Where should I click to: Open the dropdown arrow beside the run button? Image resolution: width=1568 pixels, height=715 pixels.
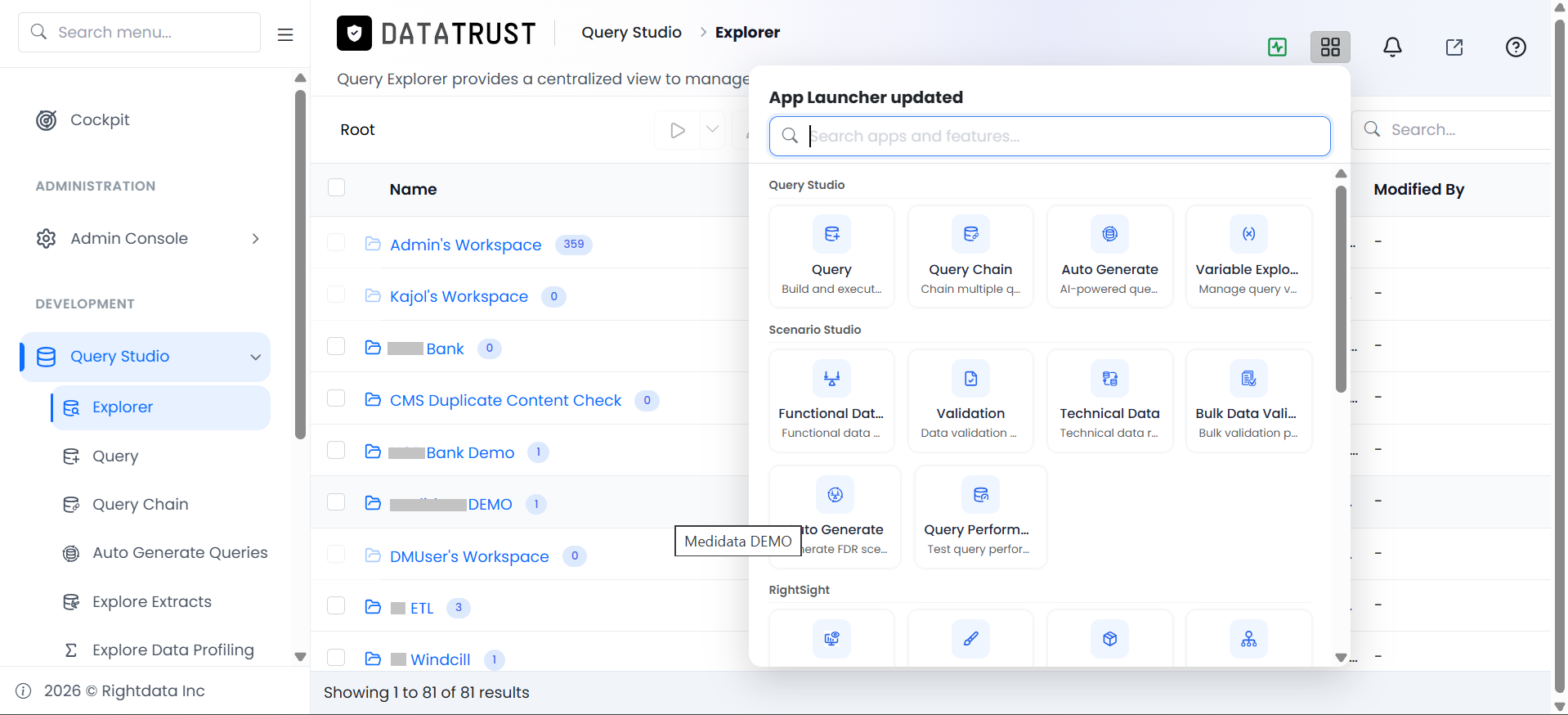tap(712, 129)
